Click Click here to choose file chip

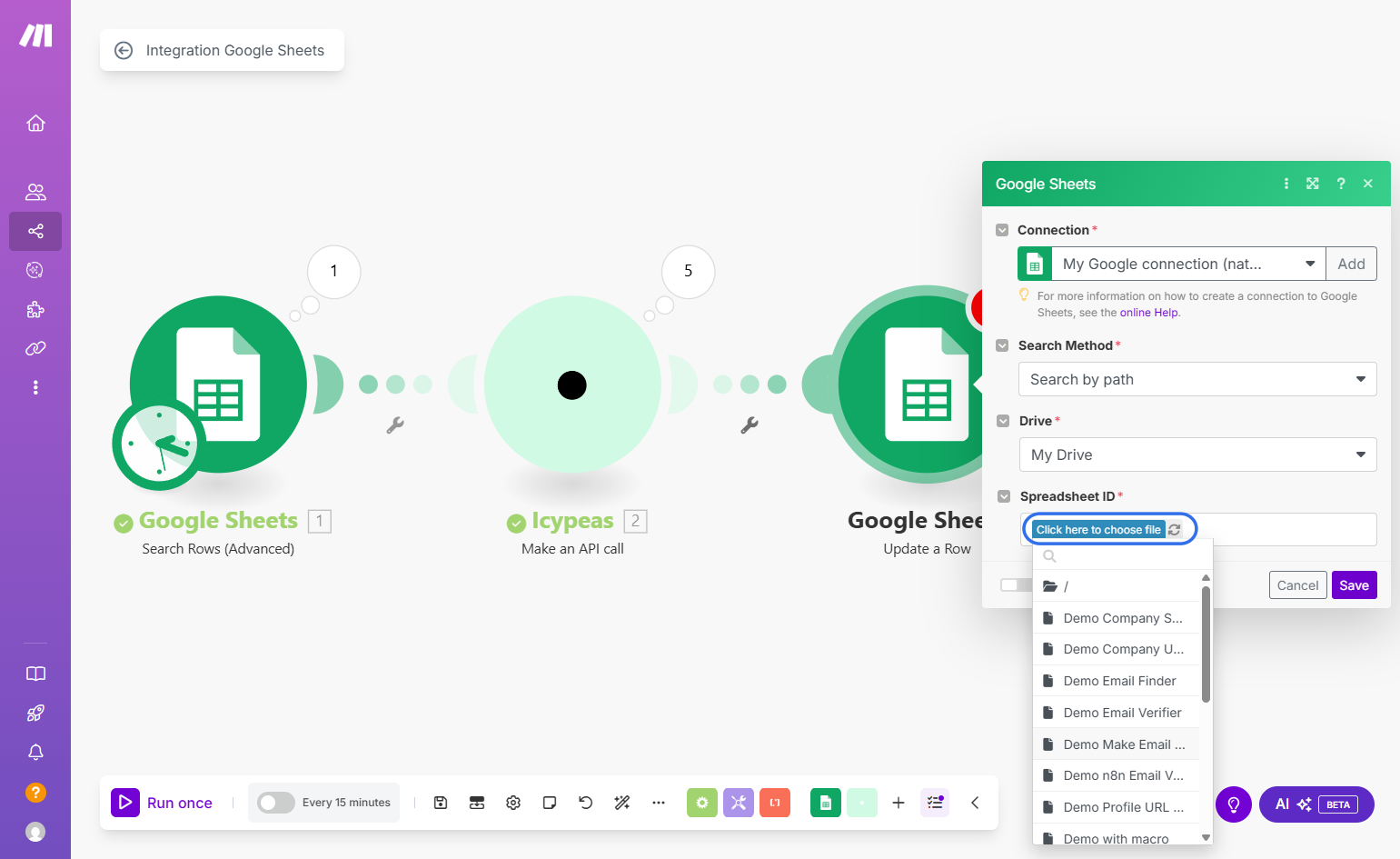1098,530
